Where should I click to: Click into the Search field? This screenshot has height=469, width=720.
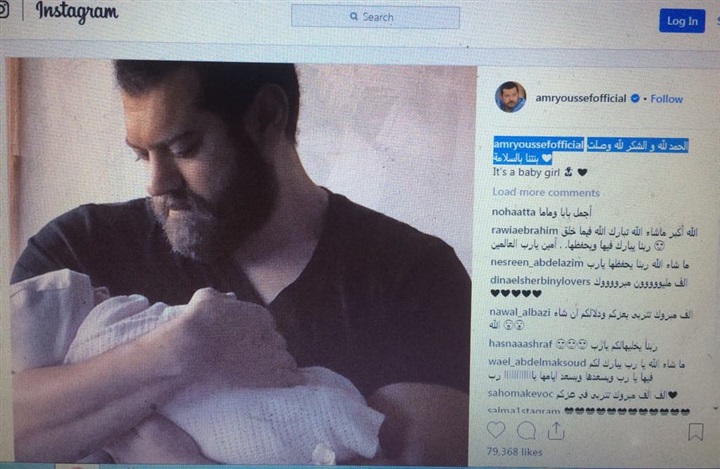pyautogui.click(x=375, y=17)
